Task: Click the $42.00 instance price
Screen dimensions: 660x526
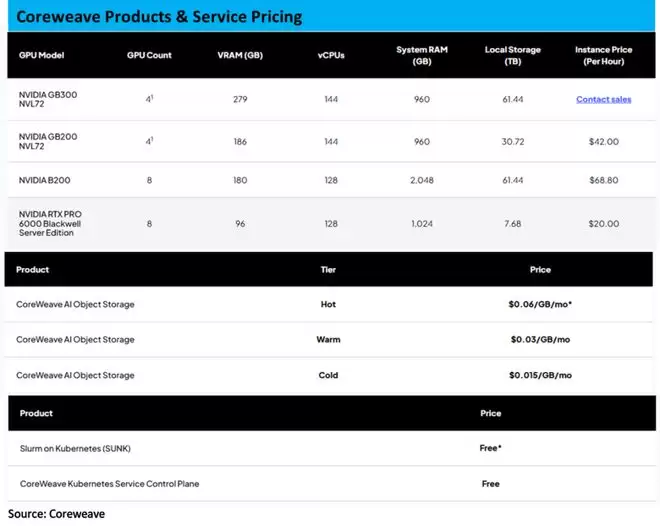Action: (x=603, y=142)
